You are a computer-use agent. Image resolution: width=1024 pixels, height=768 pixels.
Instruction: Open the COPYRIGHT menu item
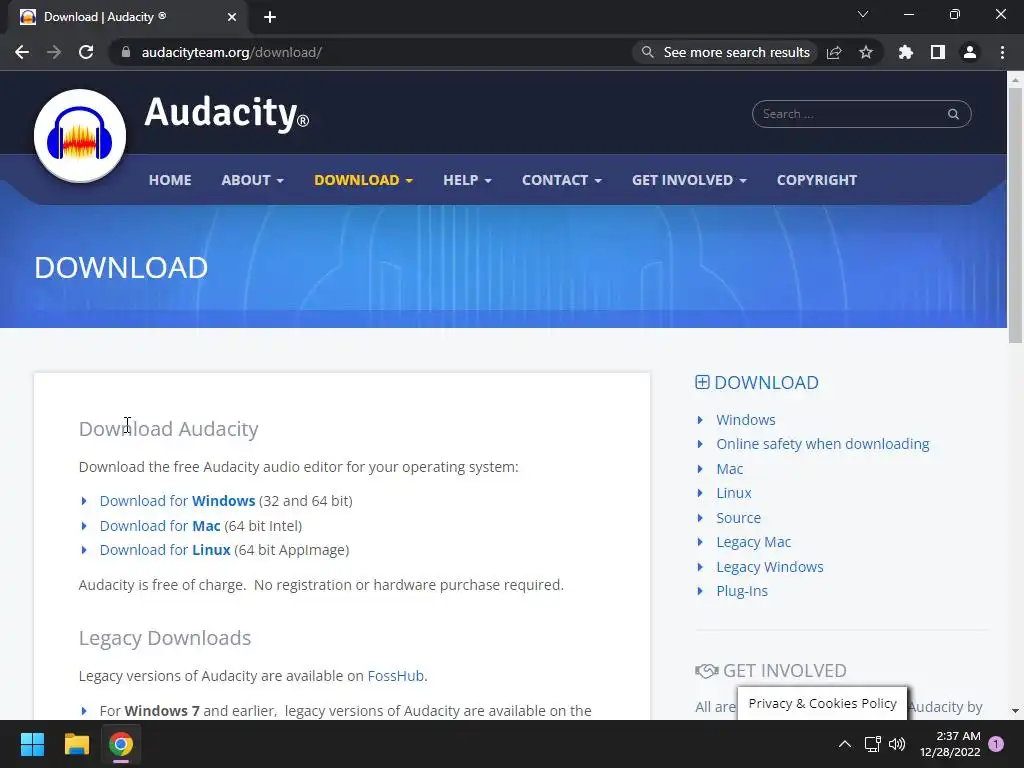(816, 180)
